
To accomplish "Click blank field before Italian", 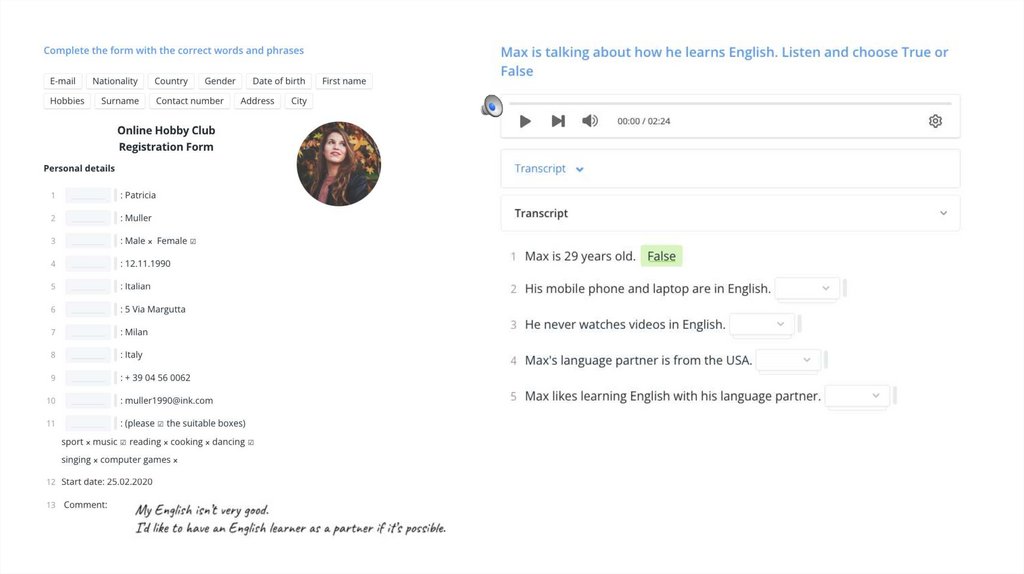I will tap(89, 286).
